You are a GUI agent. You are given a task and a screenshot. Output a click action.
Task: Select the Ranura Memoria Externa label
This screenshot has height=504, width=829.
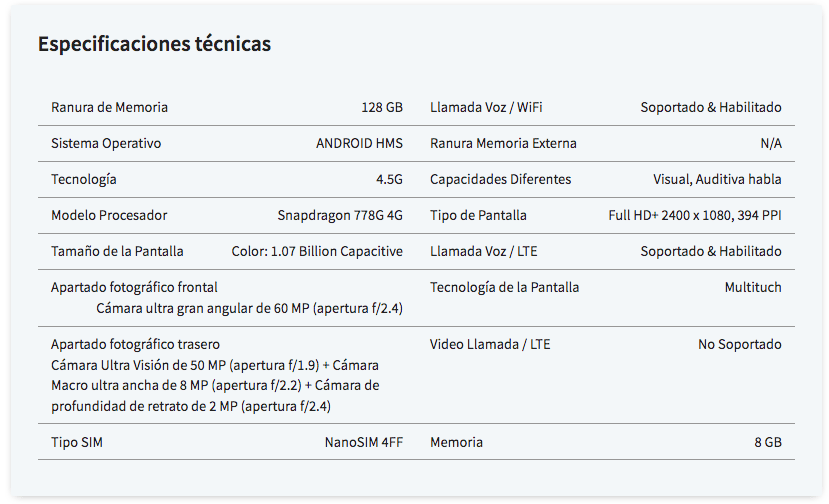coord(503,143)
